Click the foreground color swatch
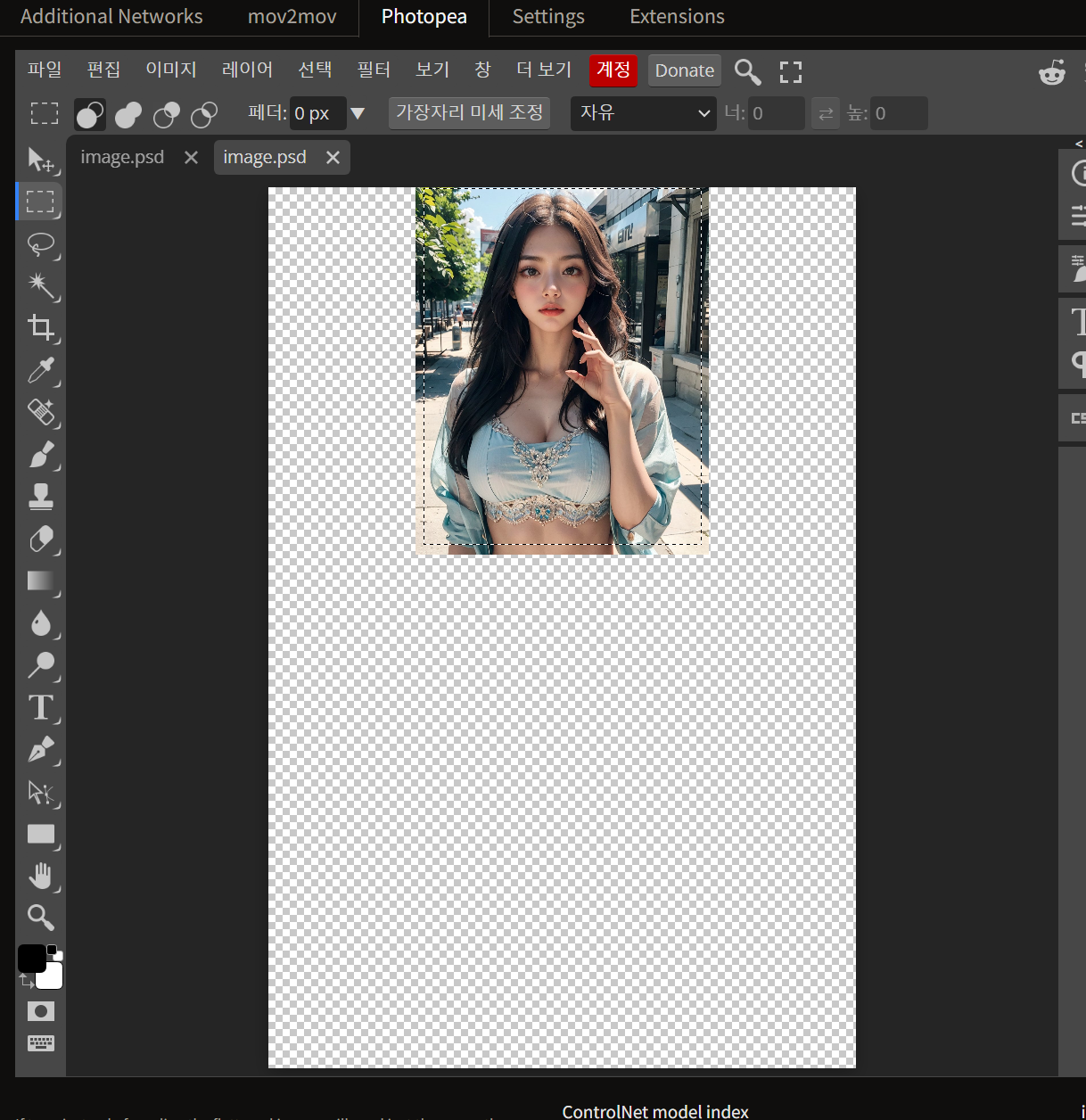Viewport: 1086px width, 1120px height. point(33,957)
